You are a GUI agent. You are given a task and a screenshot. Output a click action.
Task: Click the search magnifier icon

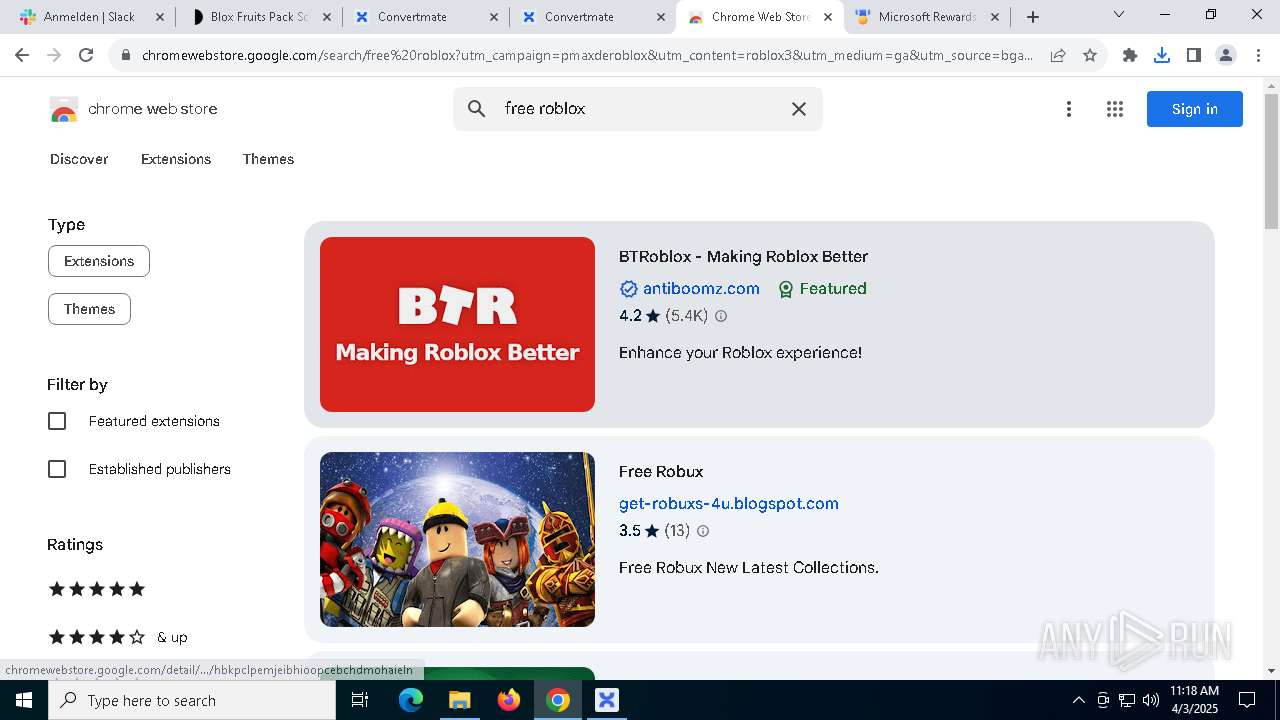(x=477, y=109)
